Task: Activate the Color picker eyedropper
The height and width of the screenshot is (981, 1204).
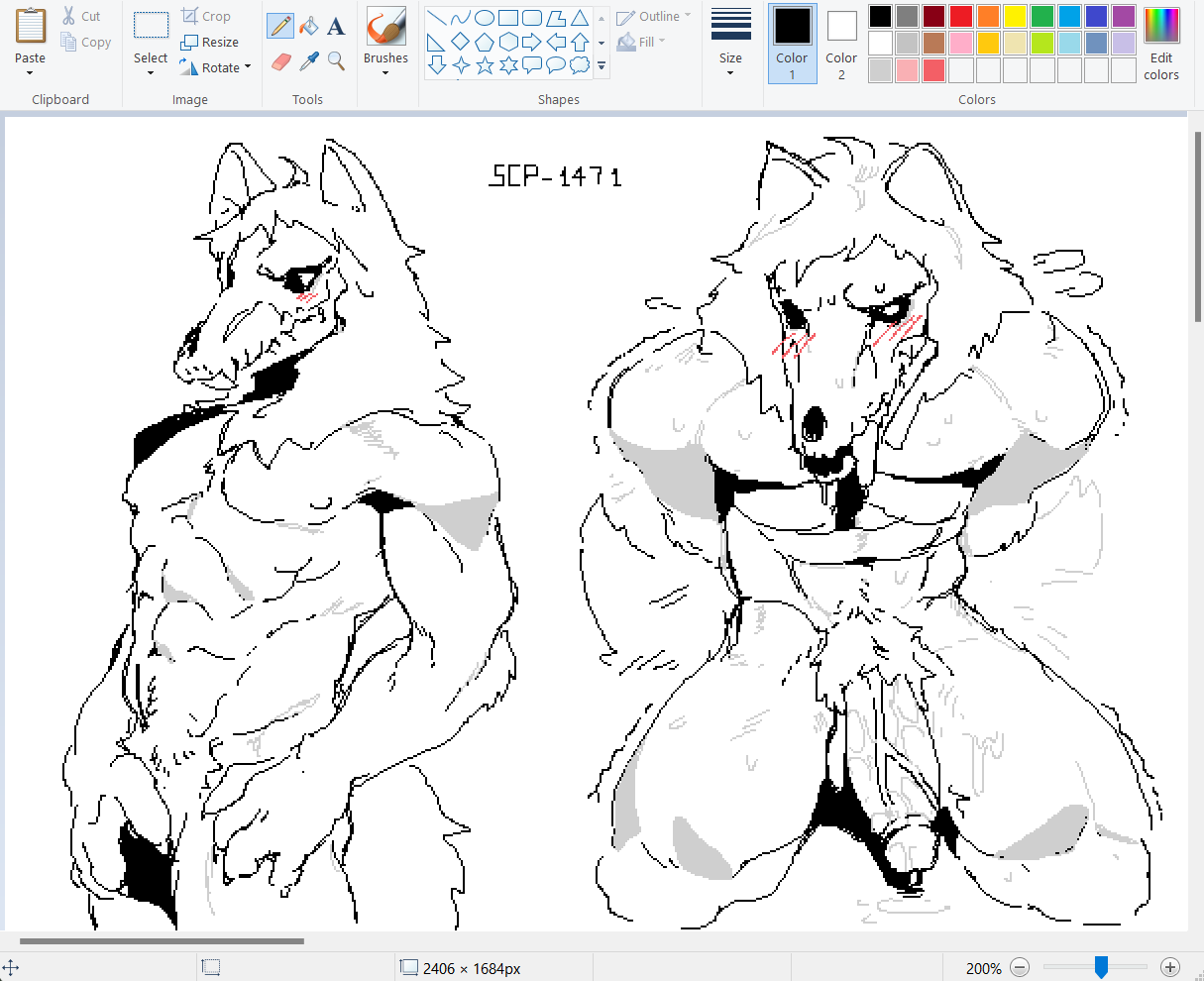Action: (308, 61)
